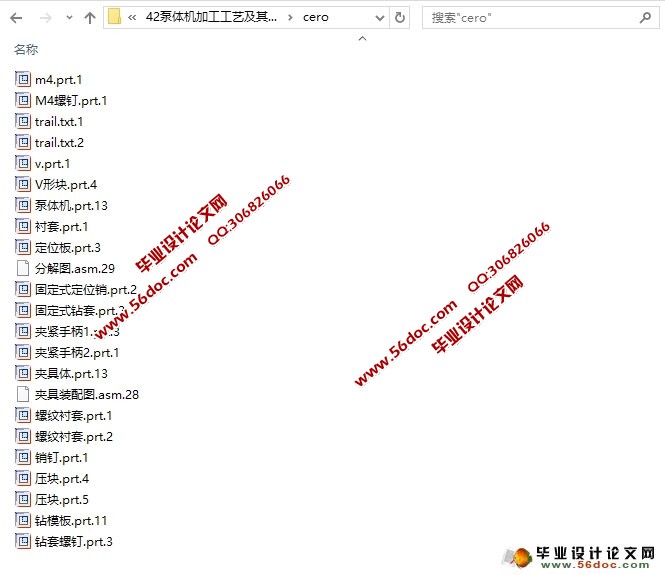Select the 分解图.asm.29 blank file icon
Viewport: 665px width, 575px height.
tap(23, 268)
